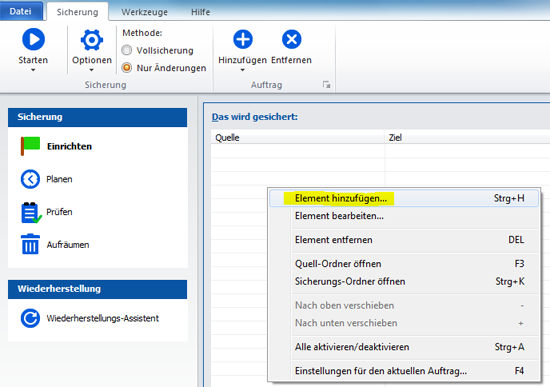Click the Planen label in sidebar

(x=59, y=179)
